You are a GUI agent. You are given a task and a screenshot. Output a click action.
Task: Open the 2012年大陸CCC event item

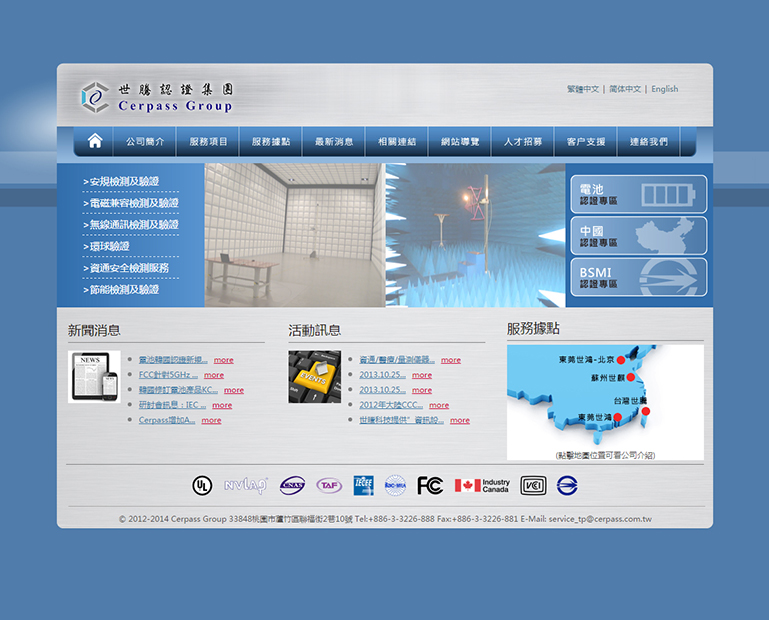coord(391,405)
